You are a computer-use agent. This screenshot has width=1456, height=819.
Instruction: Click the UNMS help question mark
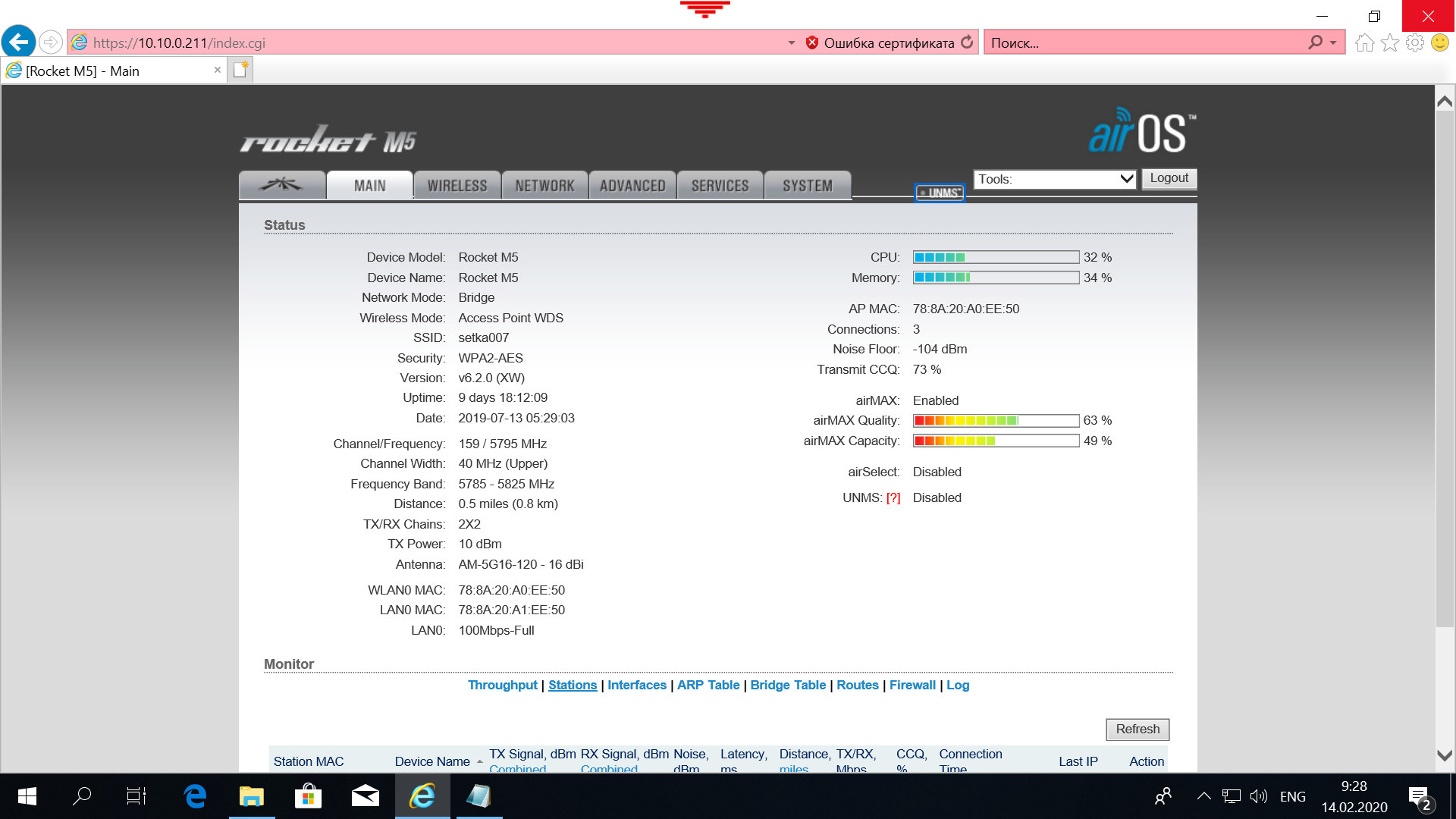893,498
